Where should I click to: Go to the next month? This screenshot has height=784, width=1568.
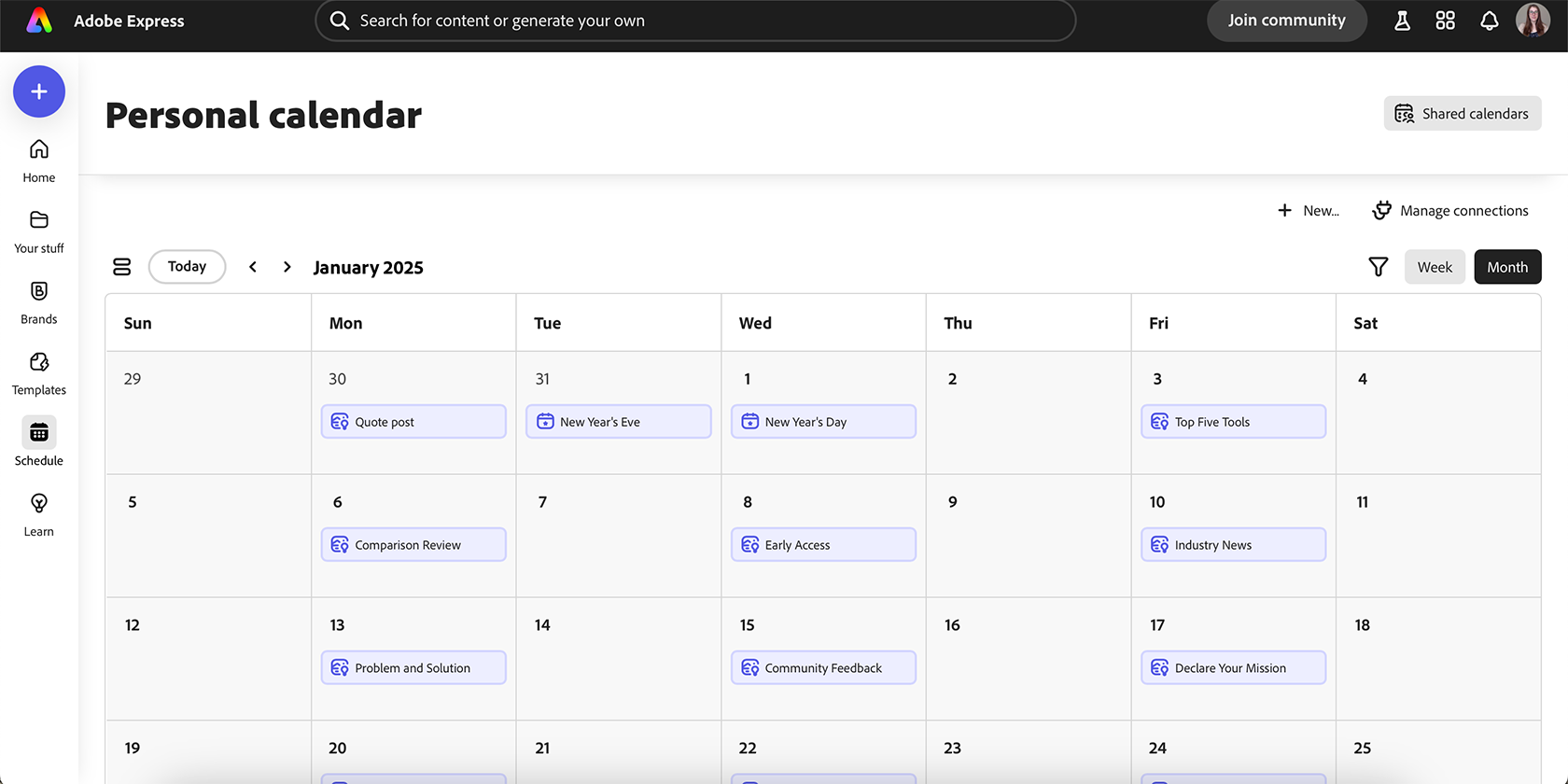point(287,267)
